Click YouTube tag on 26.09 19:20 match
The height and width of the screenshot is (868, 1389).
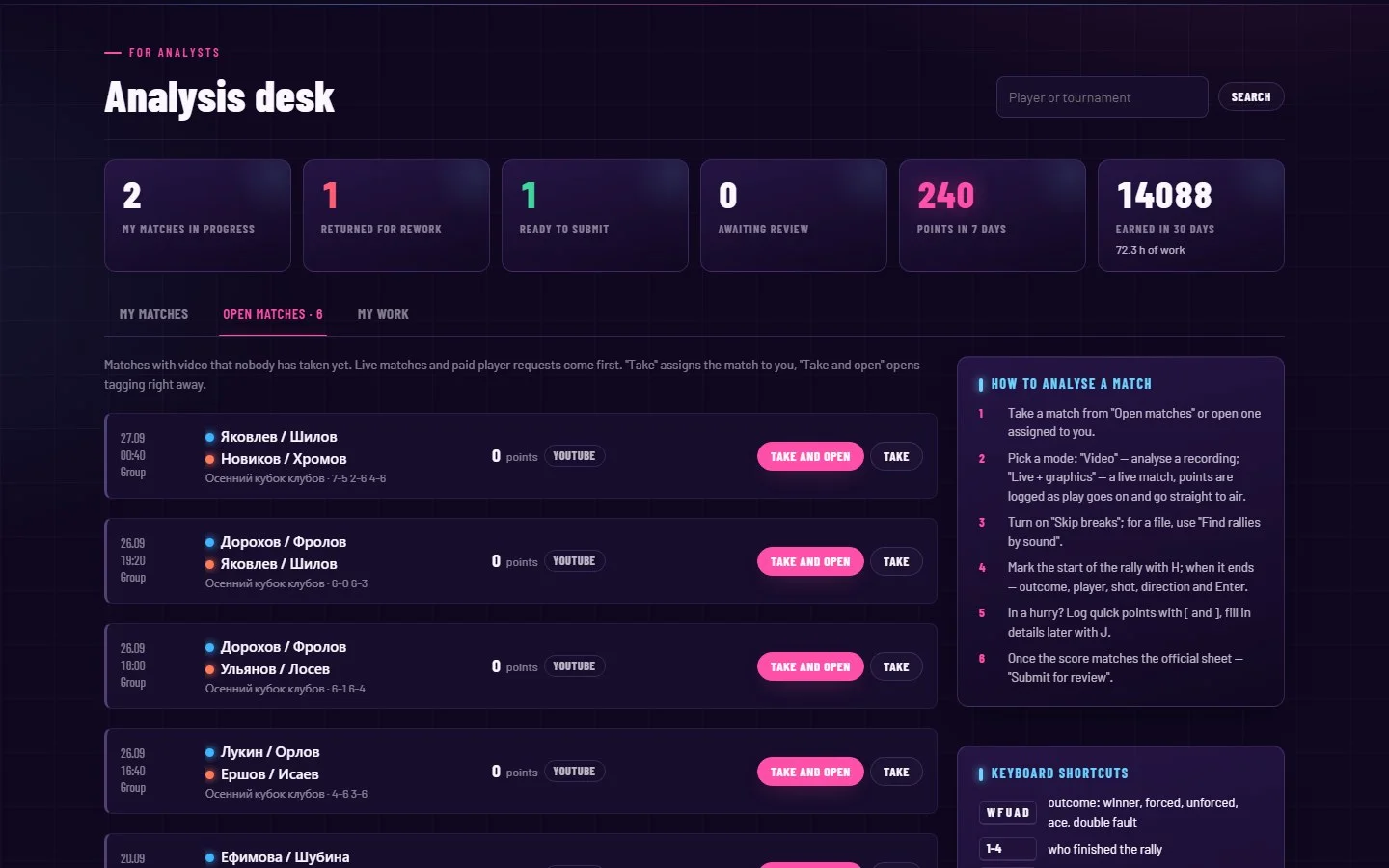pyautogui.click(x=574, y=561)
